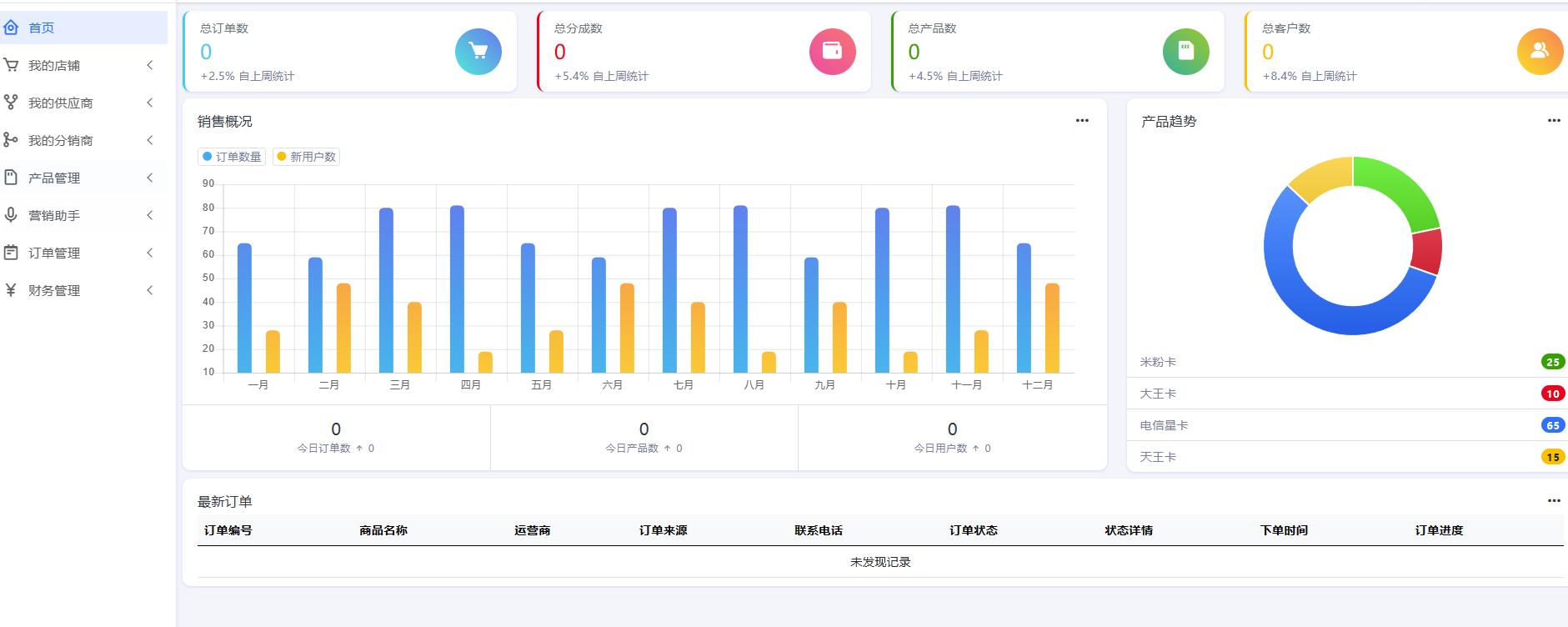The width and height of the screenshot is (1568, 627).
Task: Click the 今日用户数 statistic
Action: (x=952, y=438)
